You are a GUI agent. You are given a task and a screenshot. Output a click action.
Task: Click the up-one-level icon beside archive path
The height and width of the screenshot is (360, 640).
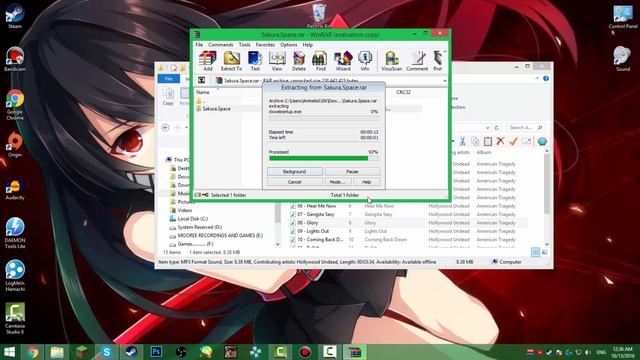[201, 80]
